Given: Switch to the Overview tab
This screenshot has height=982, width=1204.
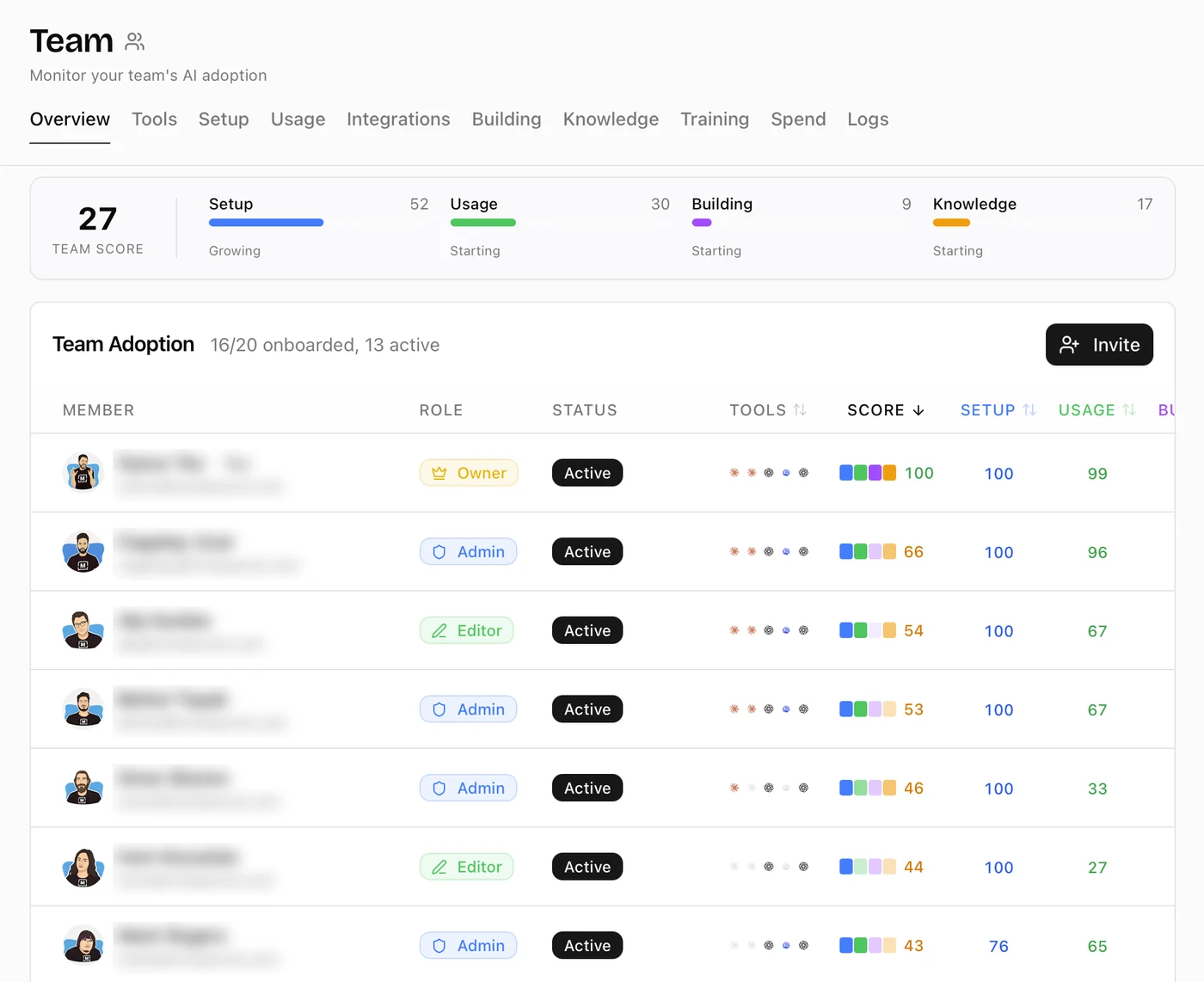Looking at the screenshot, I should click(x=70, y=120).
